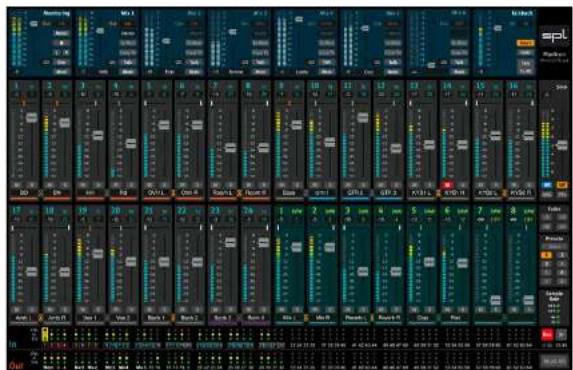Click the Talk button in the Mix 5 section
Image resolution: width=573 pixels, height=370 pixels.
click(393, 62)
